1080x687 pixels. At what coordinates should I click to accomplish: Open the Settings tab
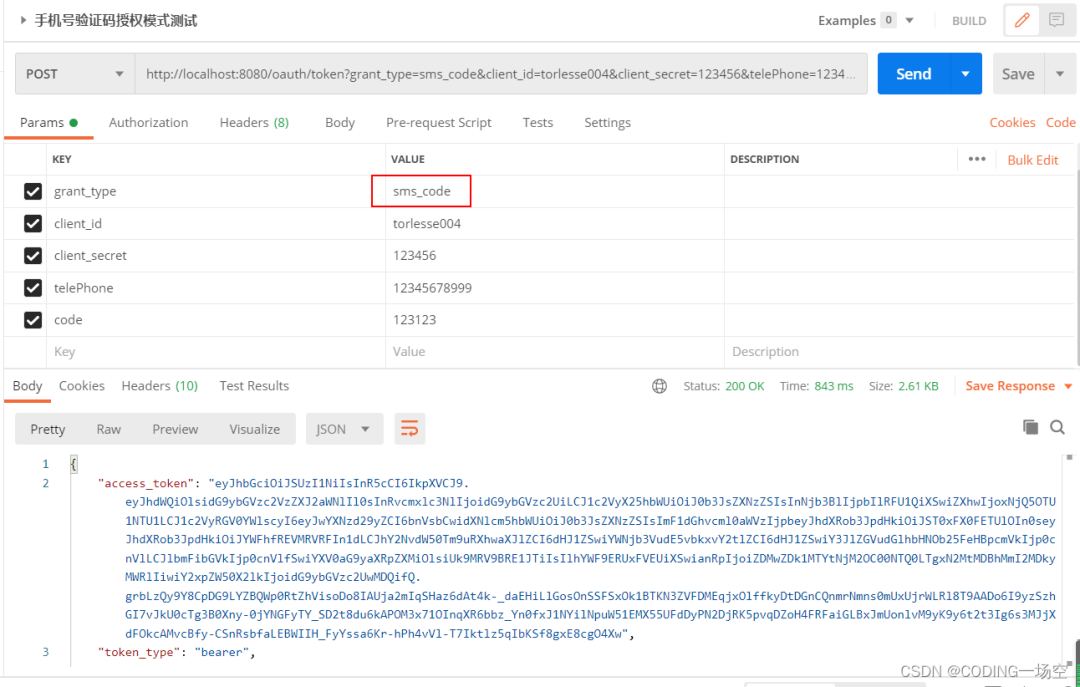[x=607, y=123]
